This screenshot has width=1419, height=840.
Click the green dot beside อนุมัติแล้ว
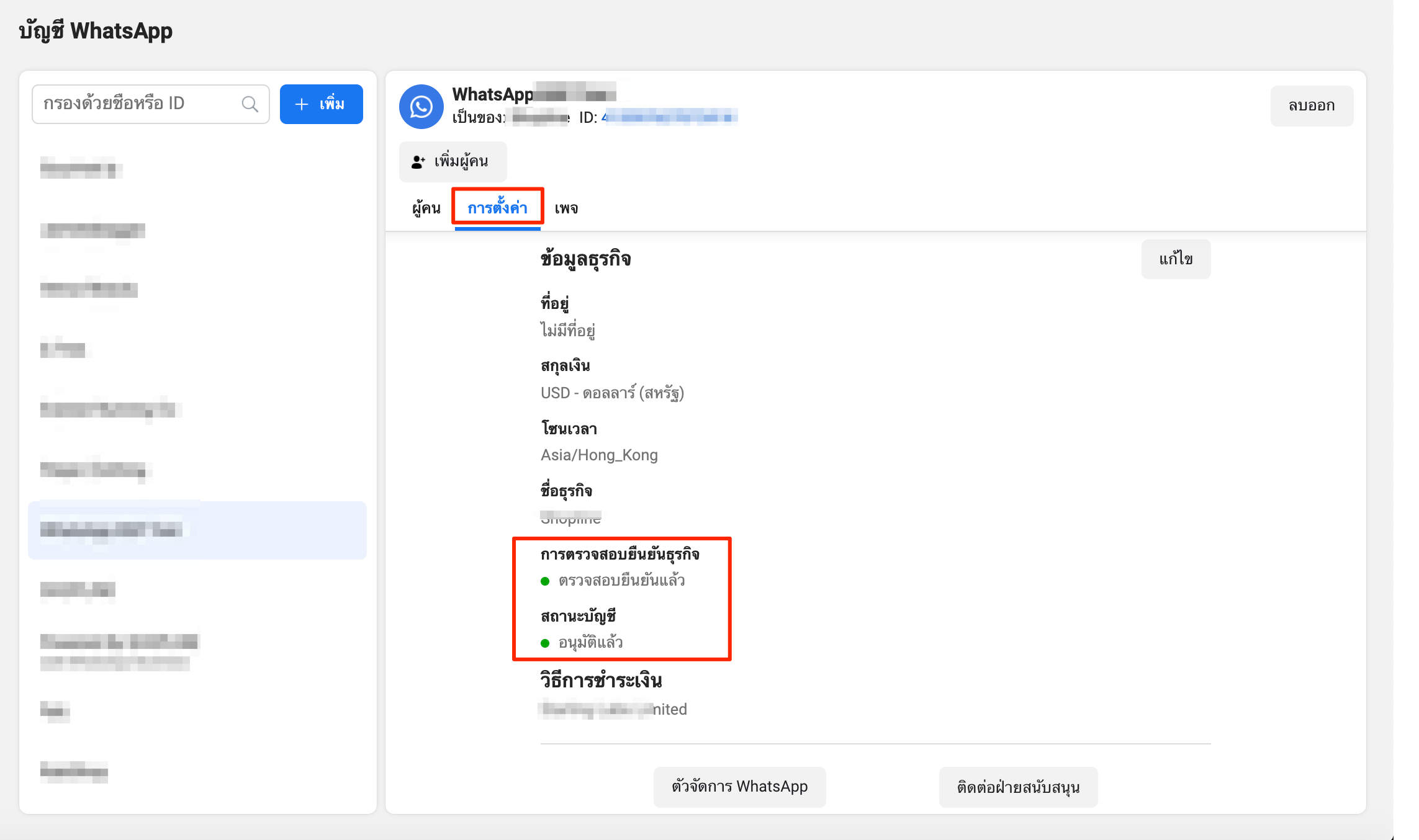(x=545, y=643)
